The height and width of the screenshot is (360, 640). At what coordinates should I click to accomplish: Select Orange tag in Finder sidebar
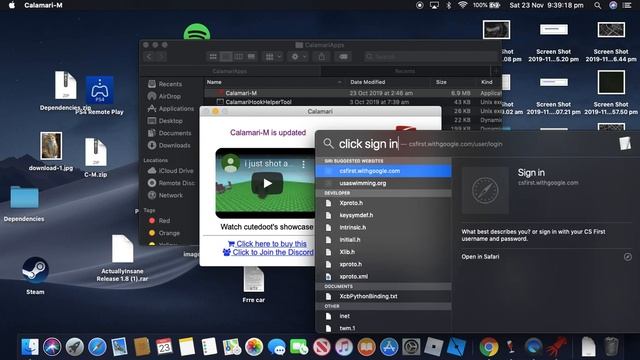(x=169, y=233)
